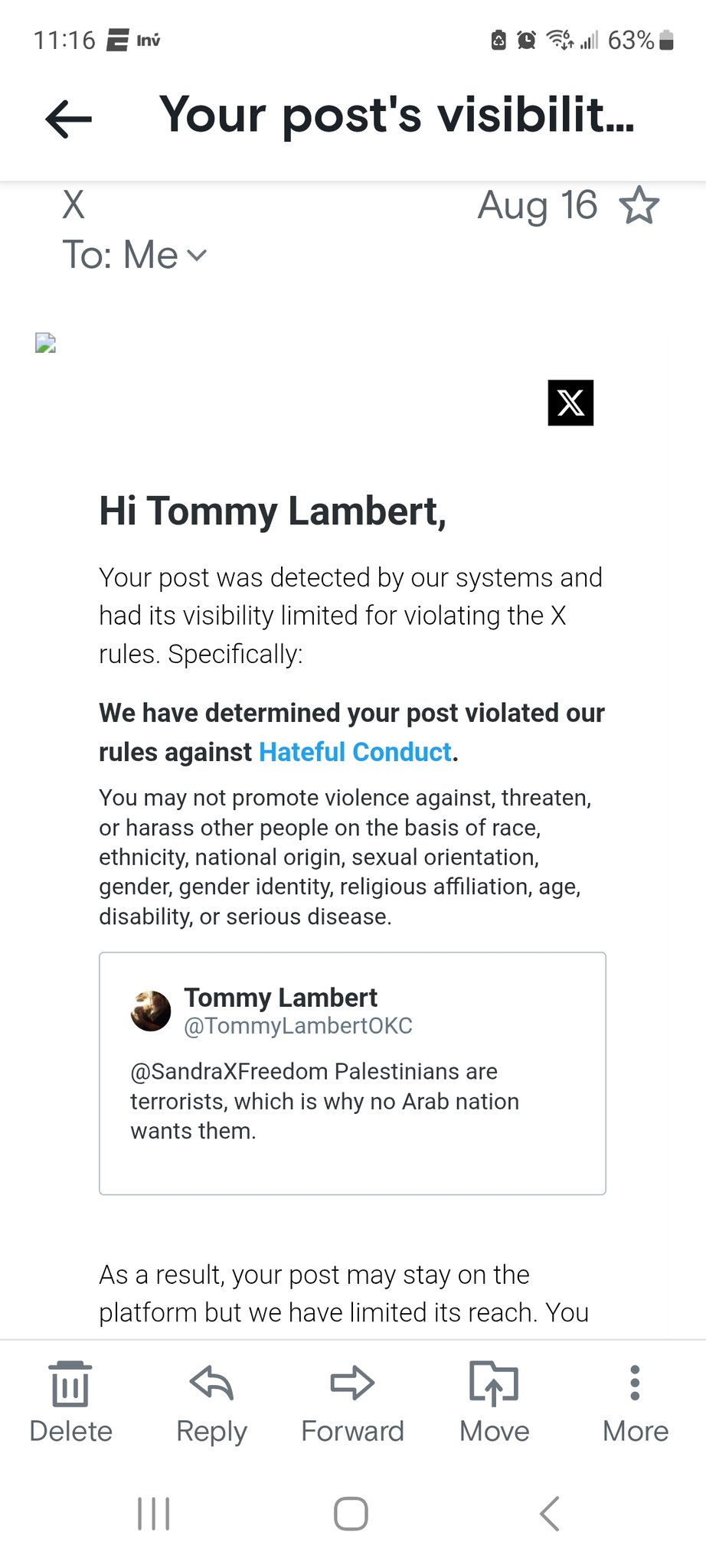
Task: Tap the back arrow icon
Action: pyautogui.click(x=69, y=119)
